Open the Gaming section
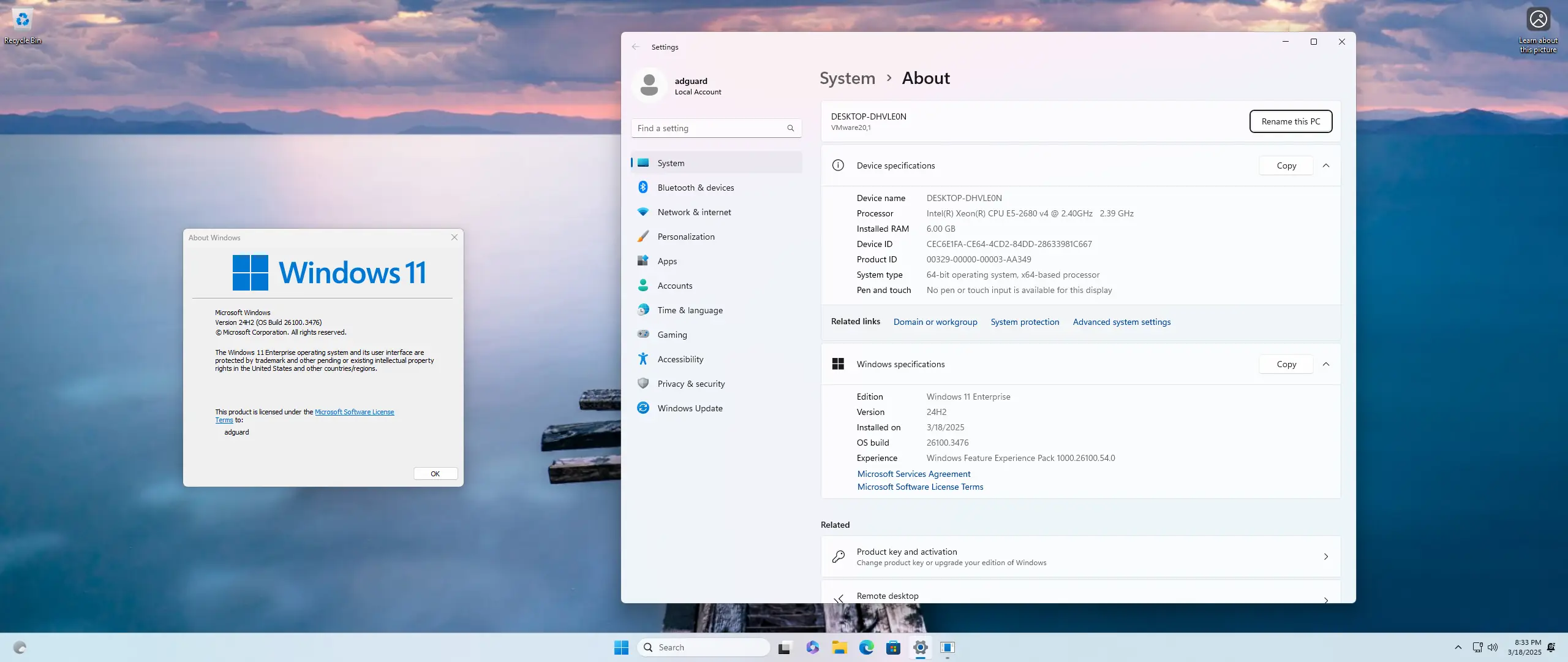 point(672,334)
